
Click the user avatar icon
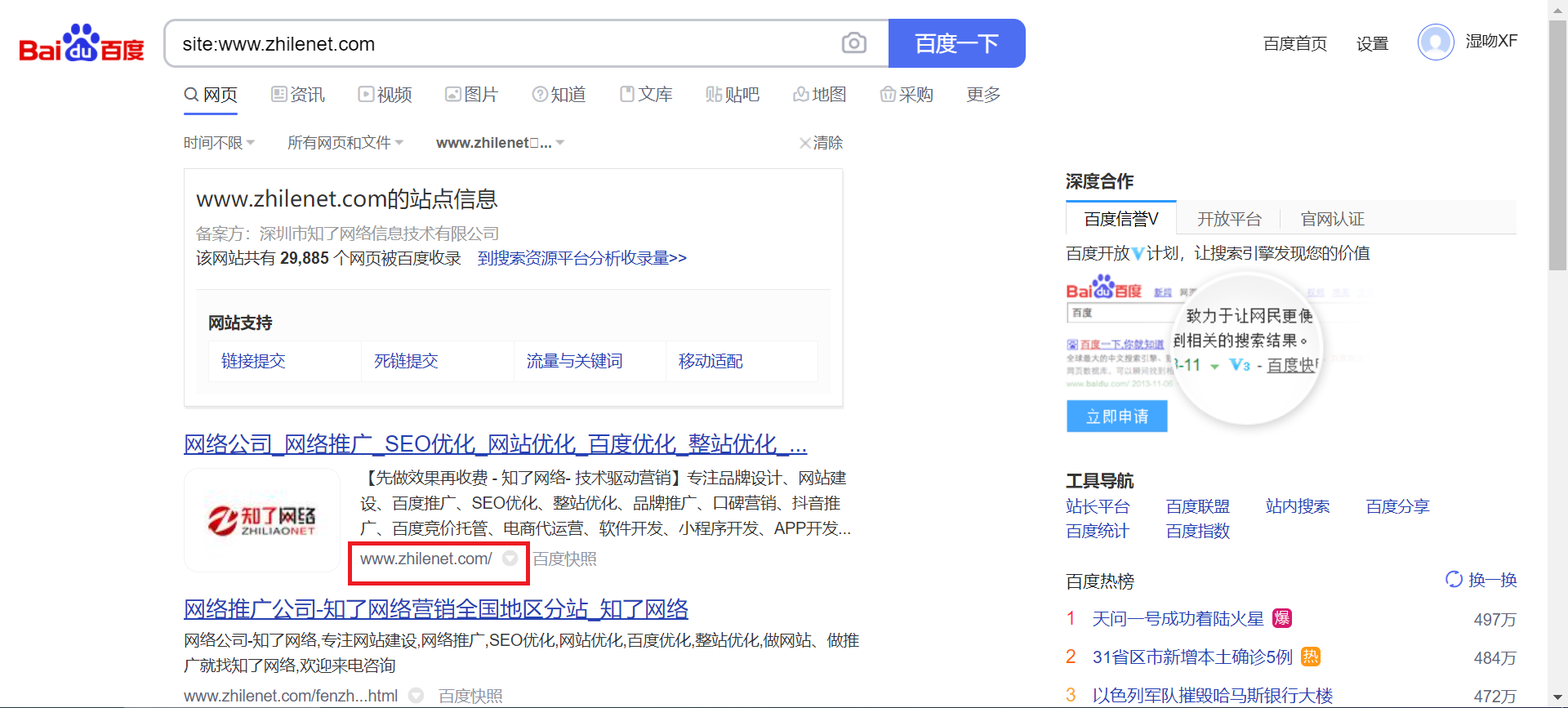(x=1435, y=42)
